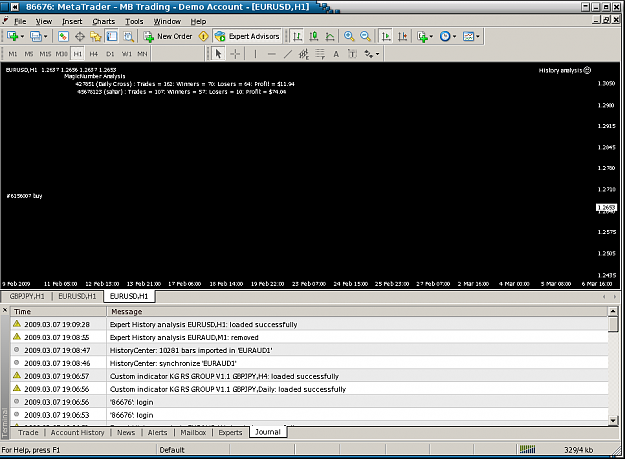Choose the text label 'T' tool
This screenshot has width=625, height=459.
(x=352, y=54)
